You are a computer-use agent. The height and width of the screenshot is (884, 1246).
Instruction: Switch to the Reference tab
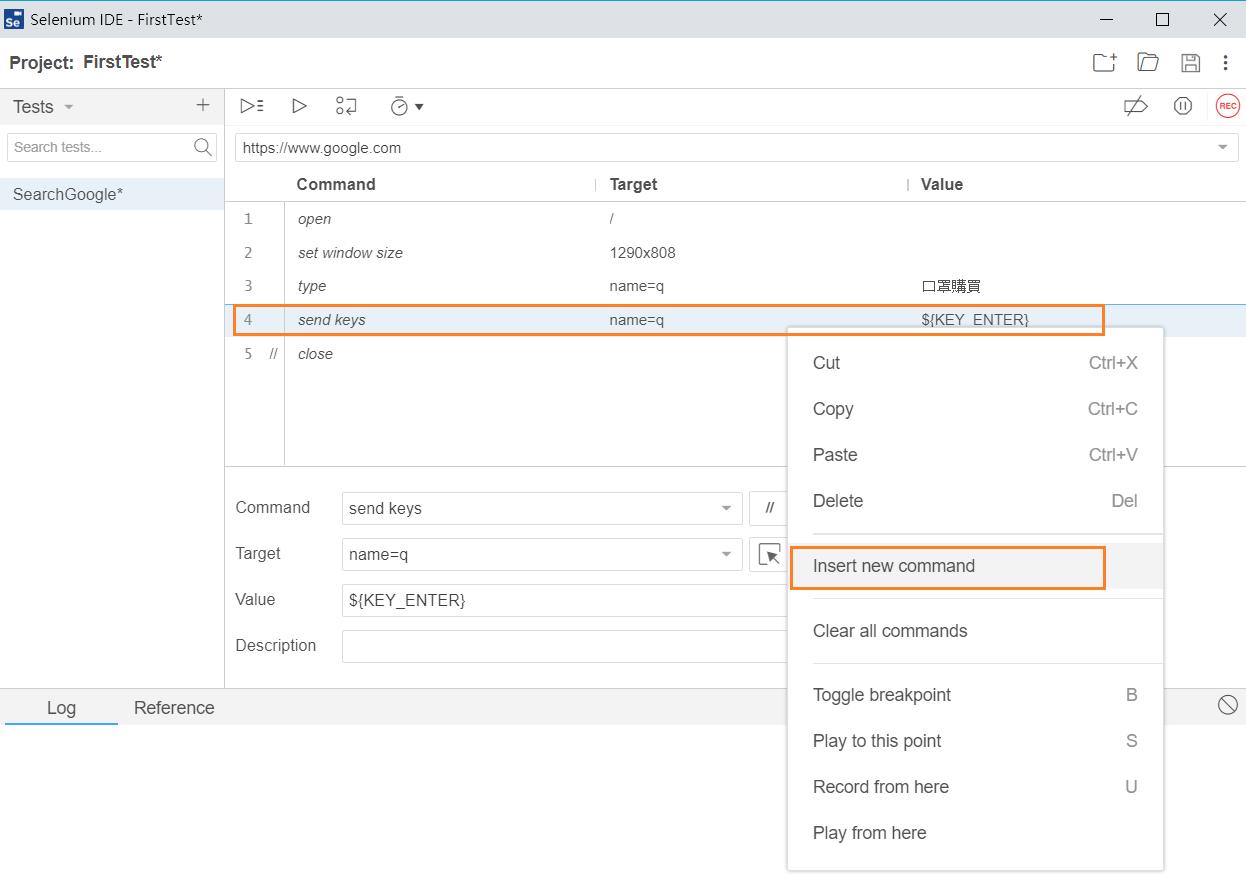tap(174, 708)
